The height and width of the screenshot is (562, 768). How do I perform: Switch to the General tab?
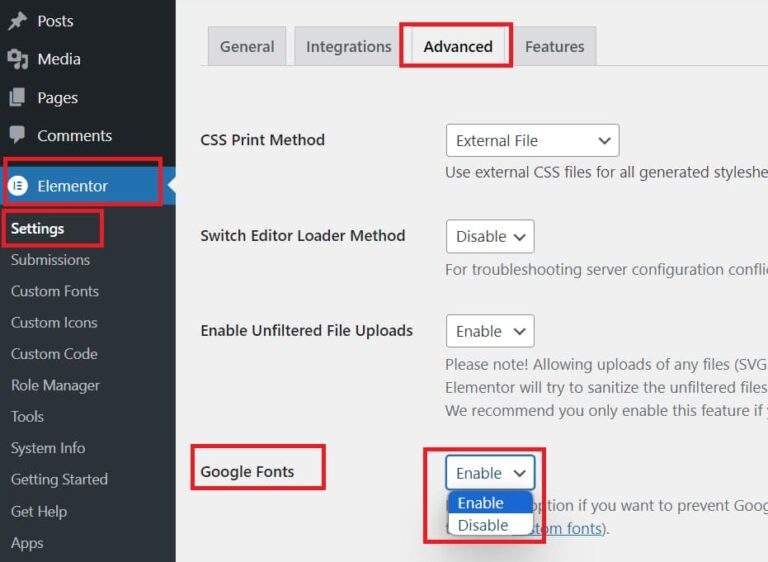pyautogui.click(x=247, y=47)
